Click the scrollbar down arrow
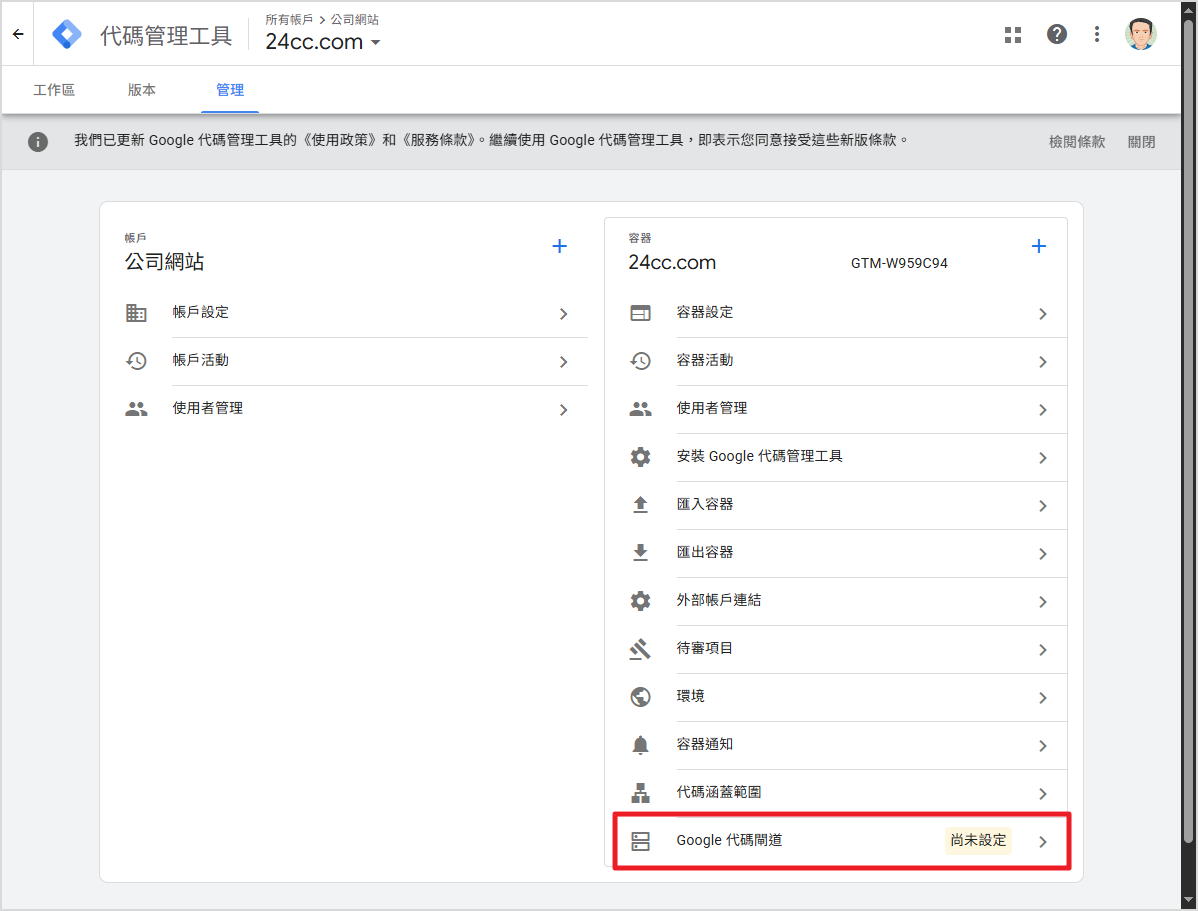This screenshot has width=1198, height=911. pyautogui.click(x=1189, y=900)
